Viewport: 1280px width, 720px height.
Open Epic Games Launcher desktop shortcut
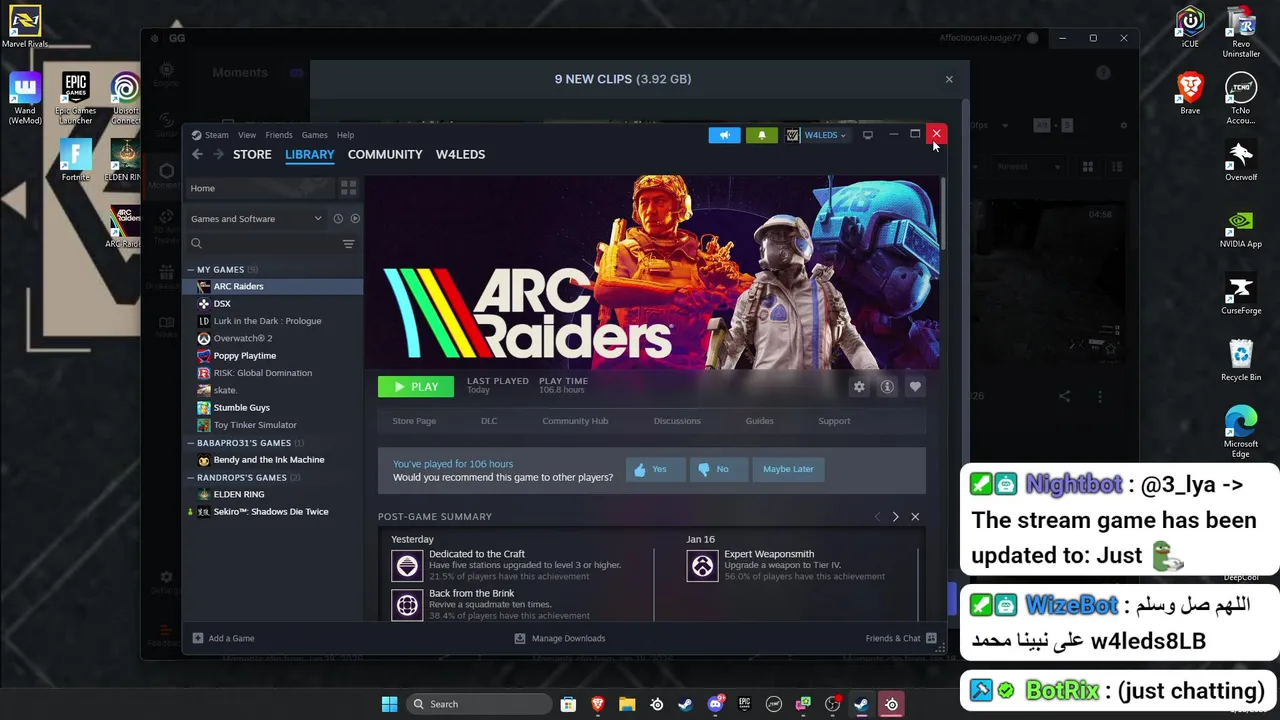tap(75, 98)
